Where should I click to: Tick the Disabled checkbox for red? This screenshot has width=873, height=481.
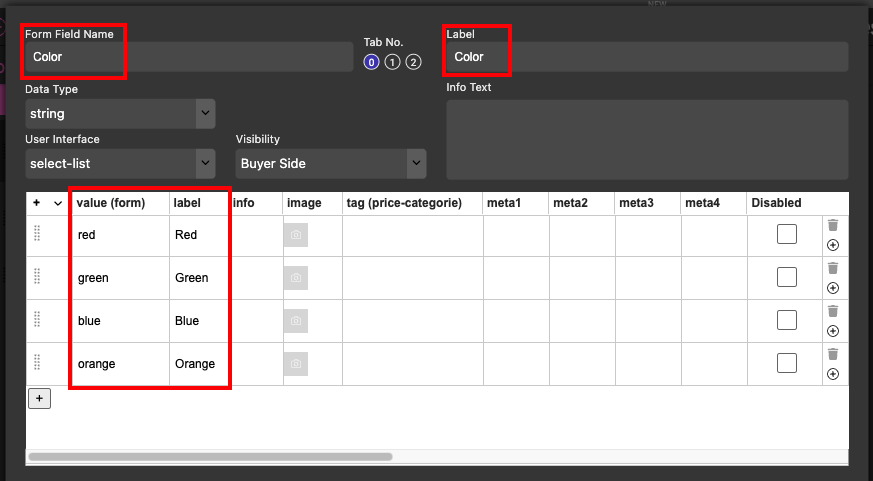(x=787, y=234)
